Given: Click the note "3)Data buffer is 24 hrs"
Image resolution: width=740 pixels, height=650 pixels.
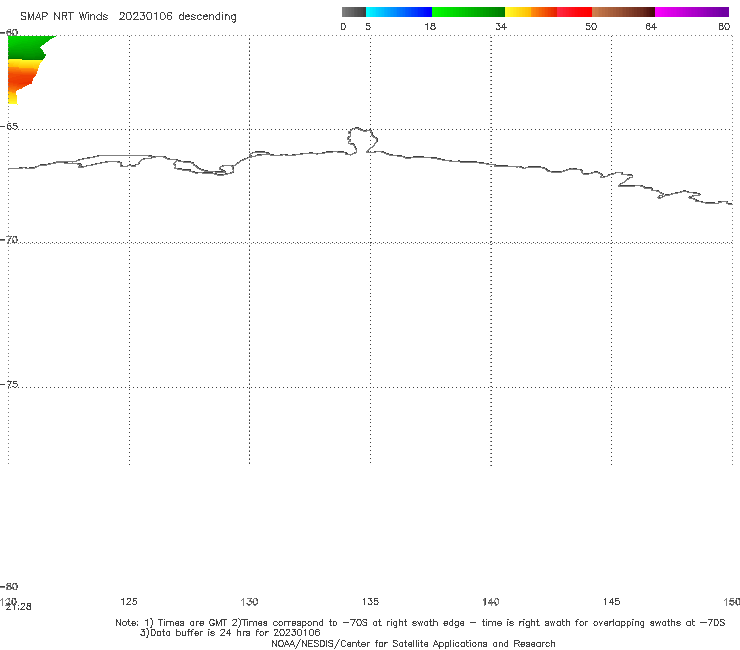Looking at the screenshot, I should point(230,633).
